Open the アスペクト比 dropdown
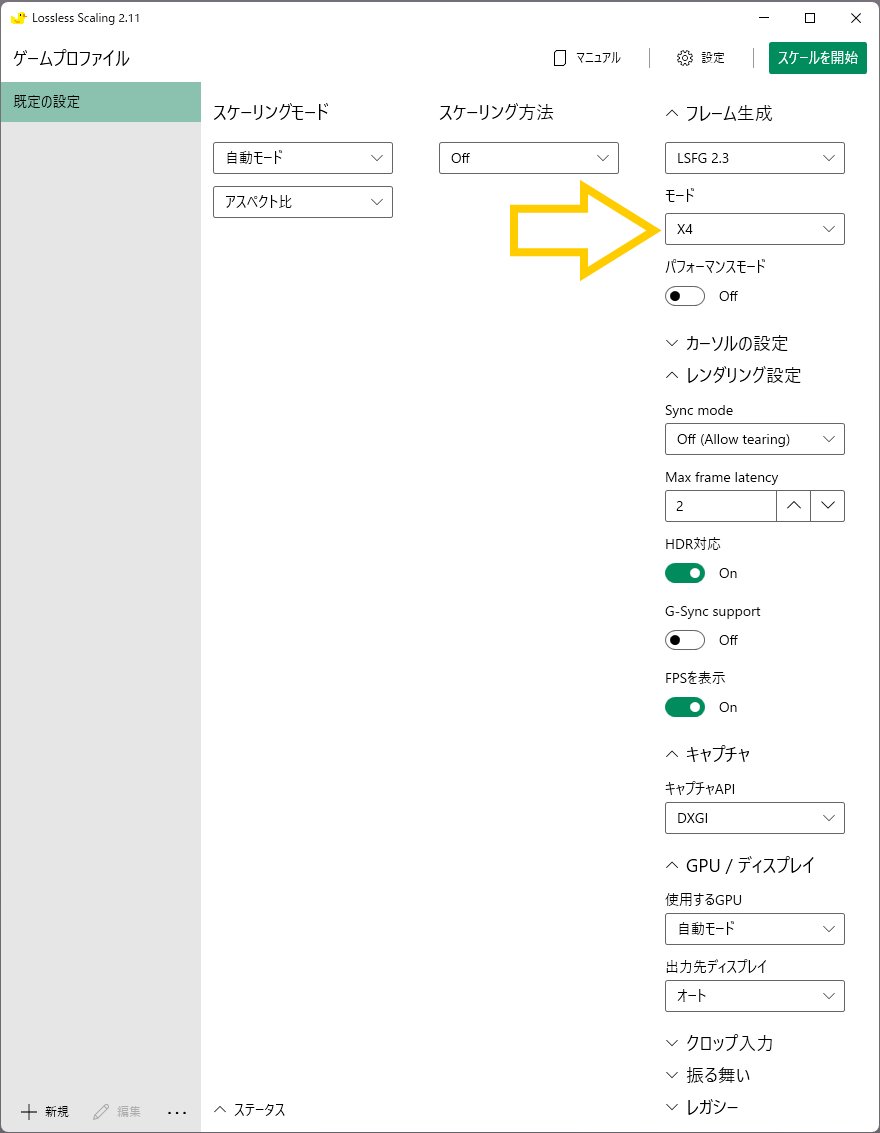Viewport: 880px width, 1133px height. 303,202
